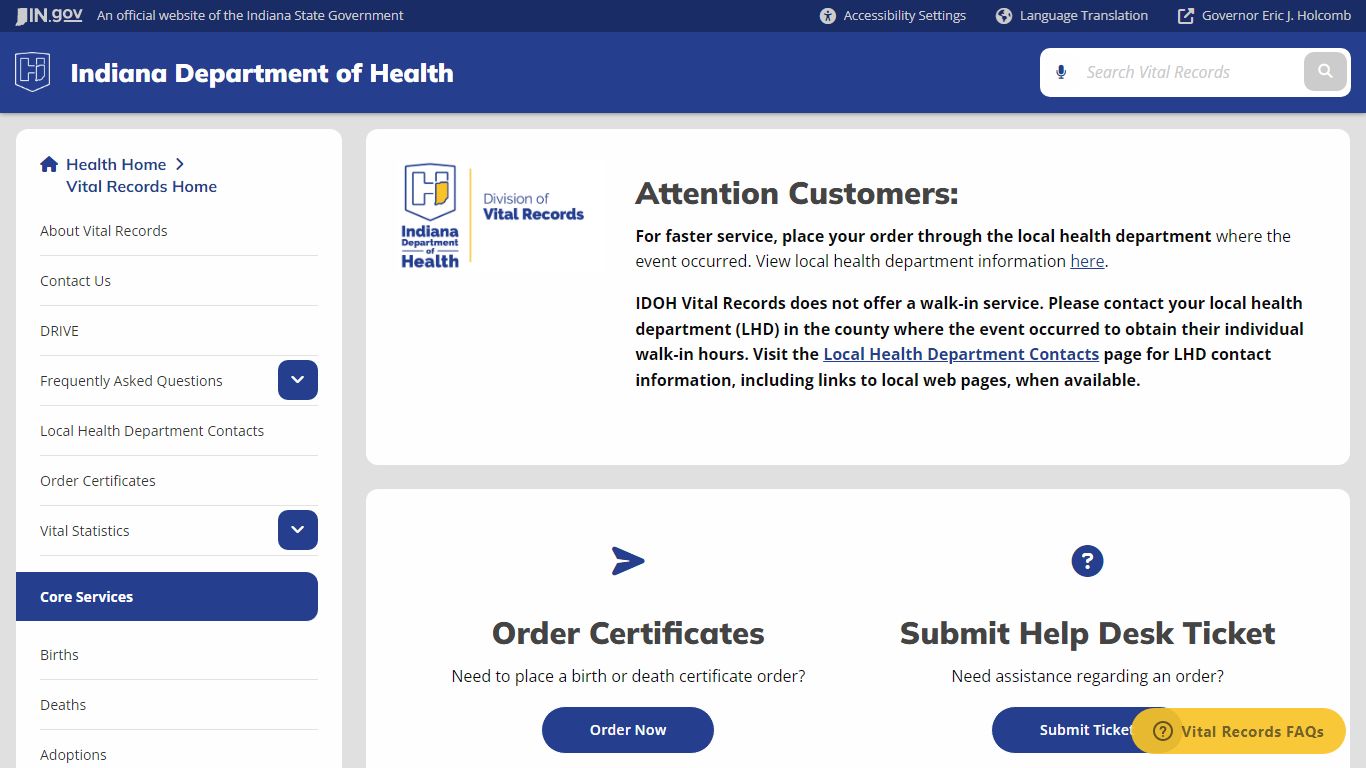Image resolution: width=1366 pixels, height=768 pixels.
Task: Click the question icon in FAQs widget
Action: pyautogui.click(x=1162, y=731)
